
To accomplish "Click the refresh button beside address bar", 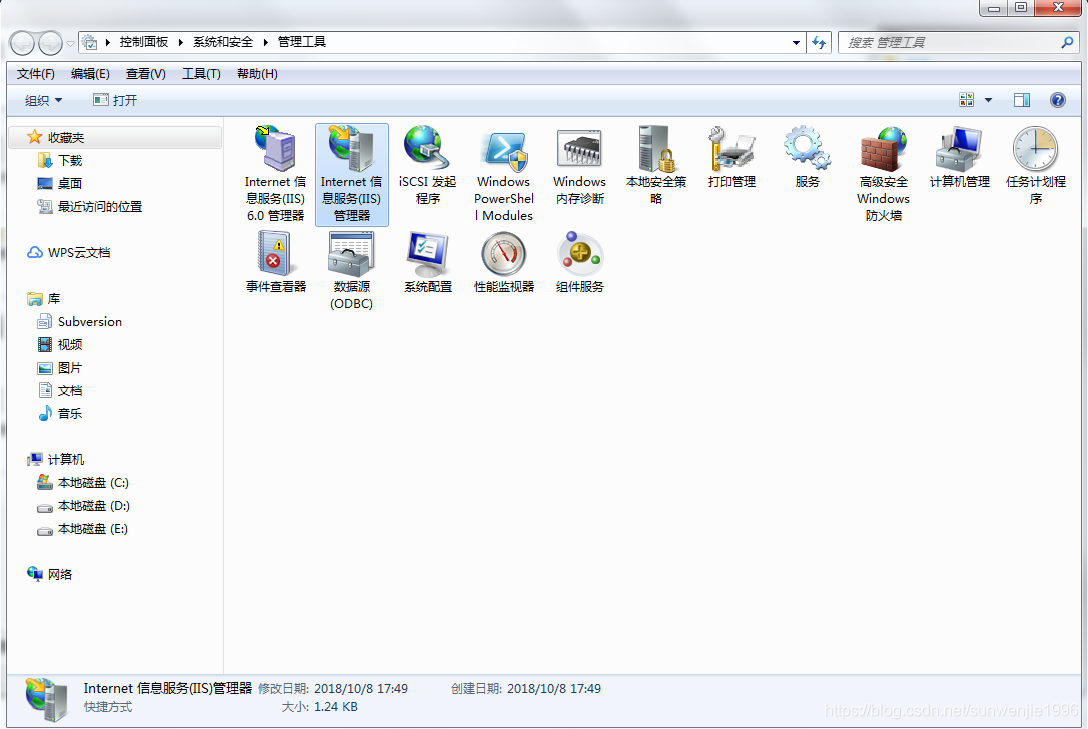I will coord(819,42).
